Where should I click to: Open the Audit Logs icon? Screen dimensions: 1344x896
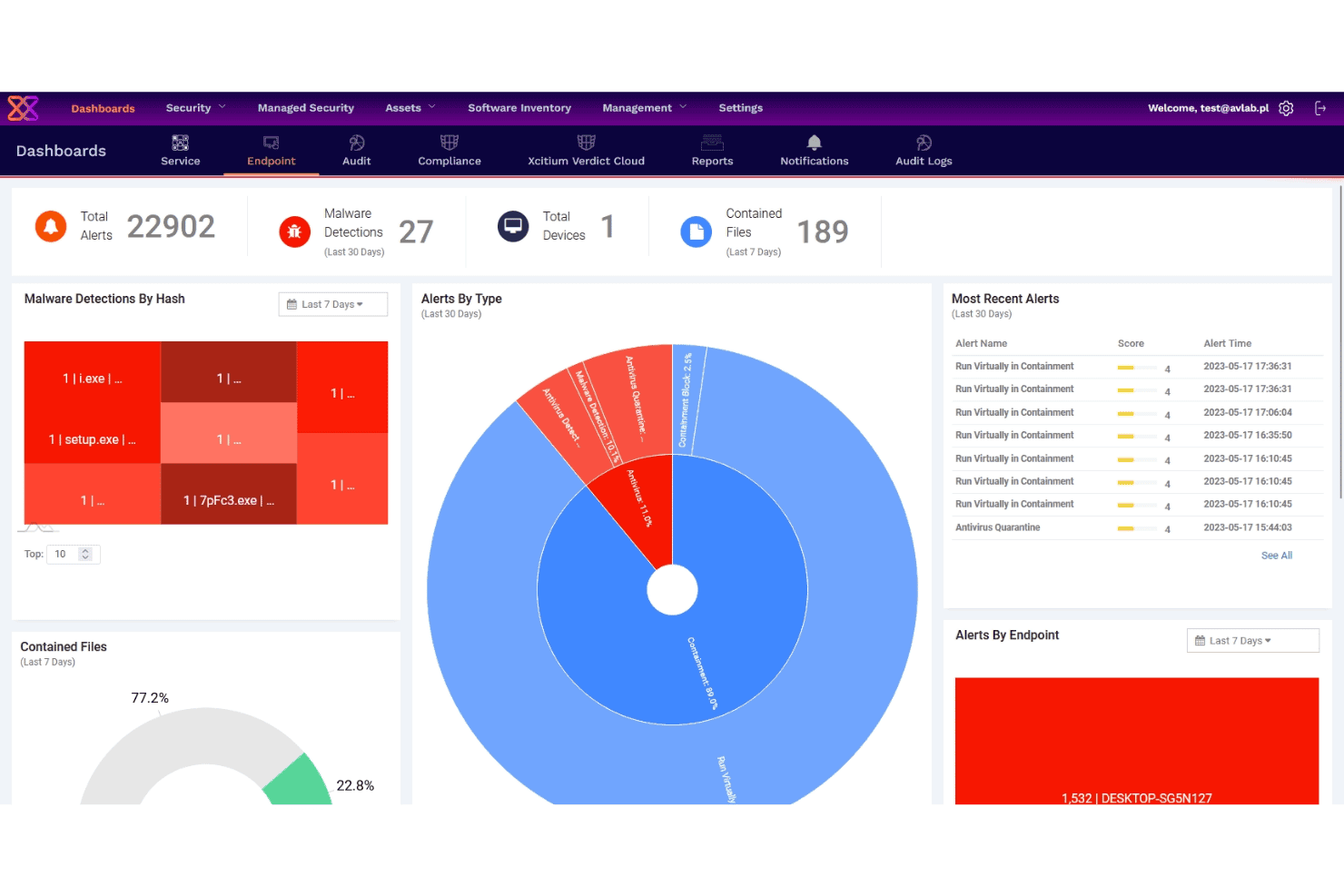click(x=924, y=143)
